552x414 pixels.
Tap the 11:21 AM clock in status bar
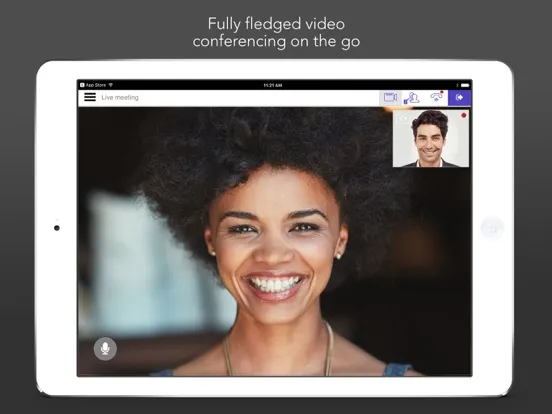pyautogui.click(x=272, y=85)
